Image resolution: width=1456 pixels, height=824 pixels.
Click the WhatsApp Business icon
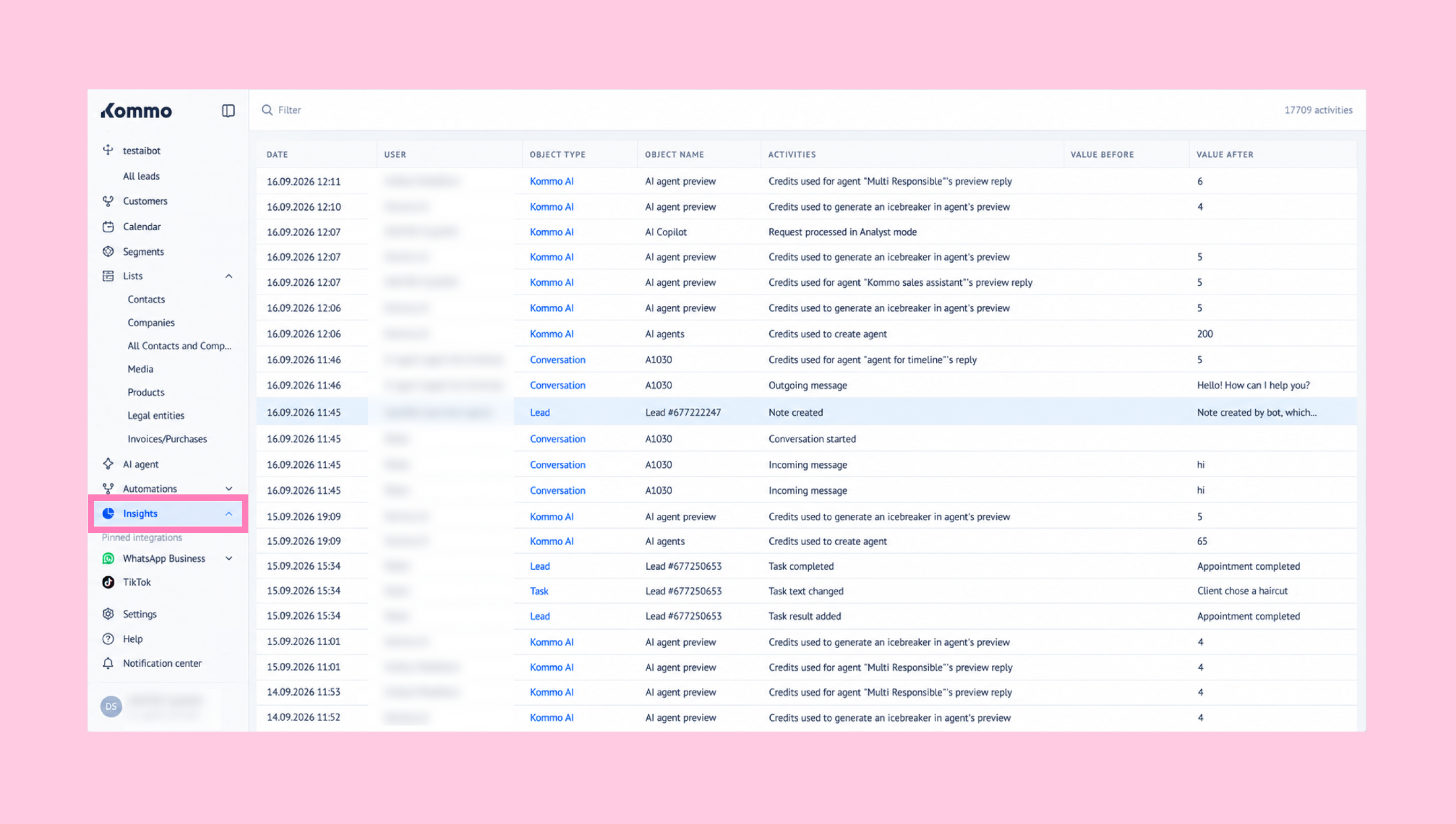[x=108, y=559]
